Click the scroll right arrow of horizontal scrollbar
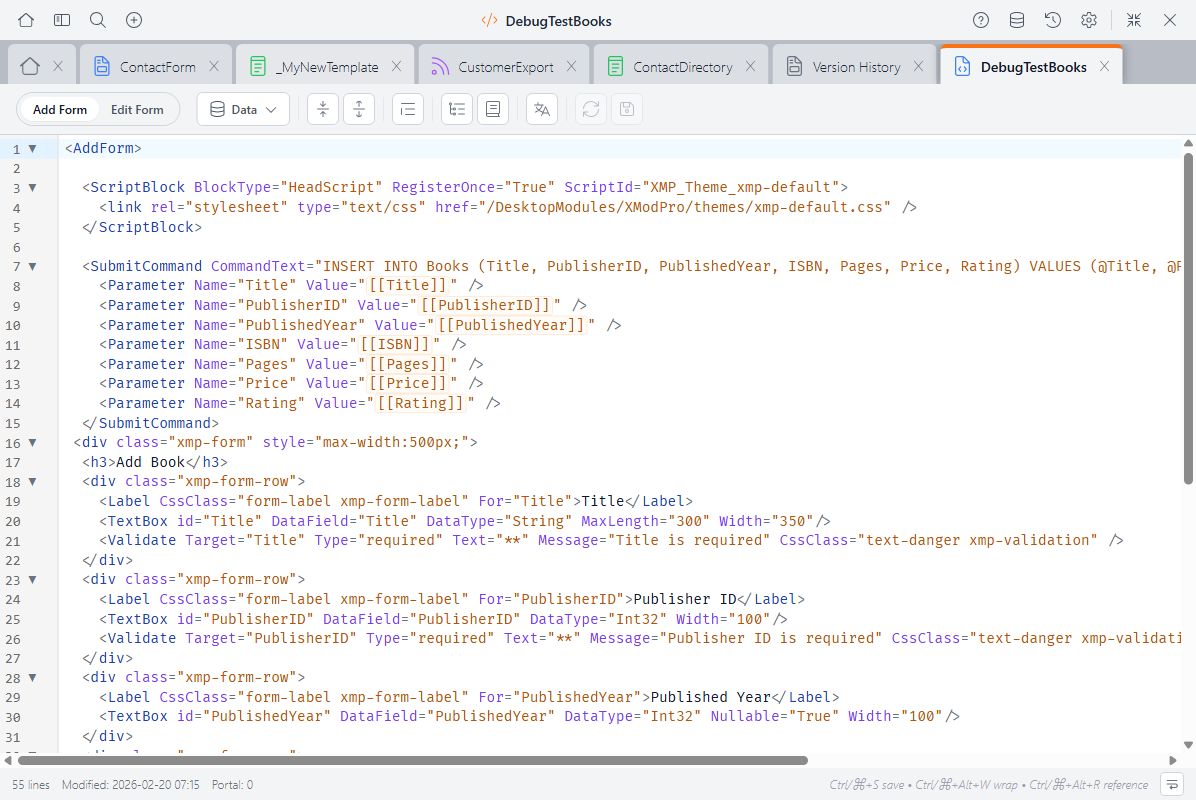The image size is (1196, 800). pyautogui.click(x=1173, y=760)
